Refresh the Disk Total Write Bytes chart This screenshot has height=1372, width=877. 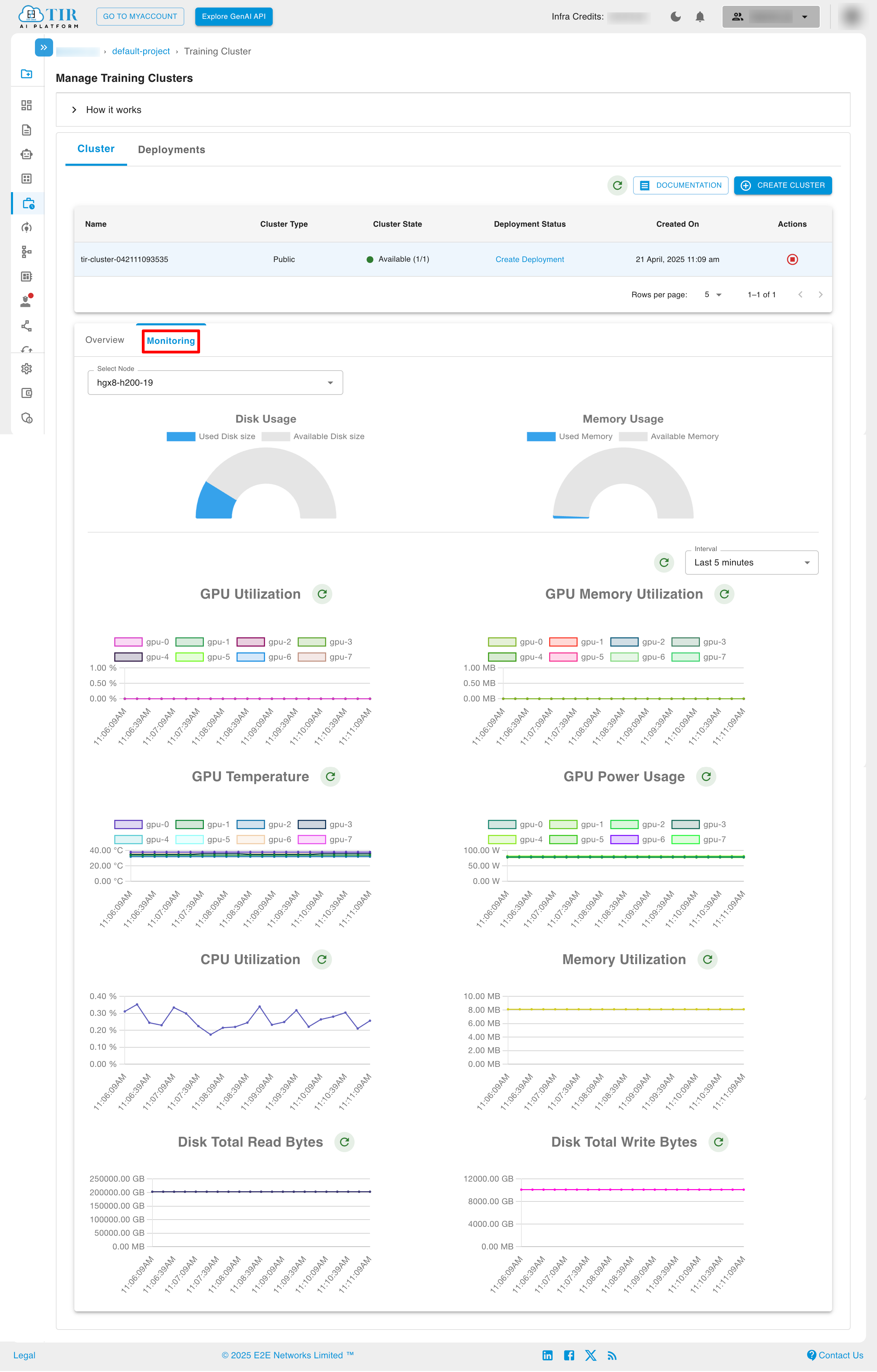[719, 1142]
